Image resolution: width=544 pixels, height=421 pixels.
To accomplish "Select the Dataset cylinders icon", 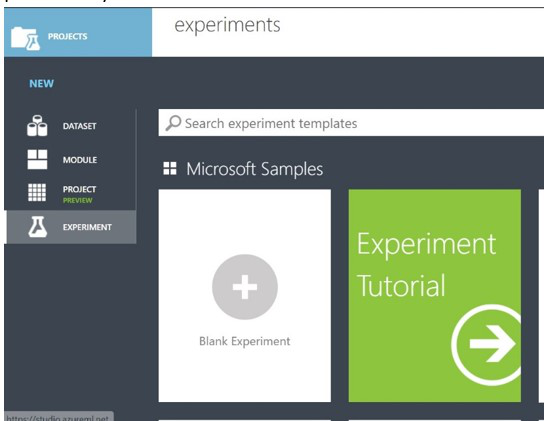I will click(37, 125).
